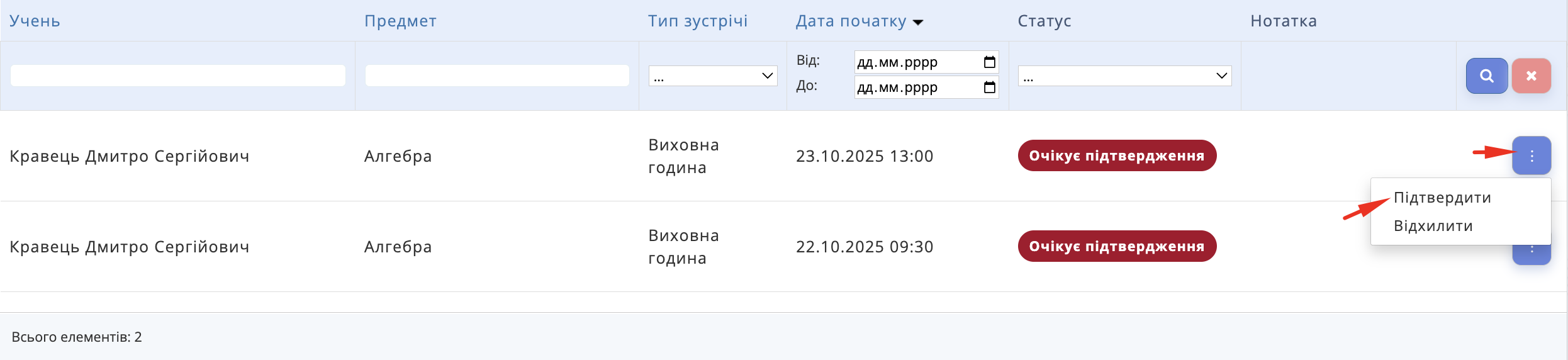Select Підтвердити from the actions menu
The width and height of the screenshot is (1568, 360).
tap(1442, 198)
